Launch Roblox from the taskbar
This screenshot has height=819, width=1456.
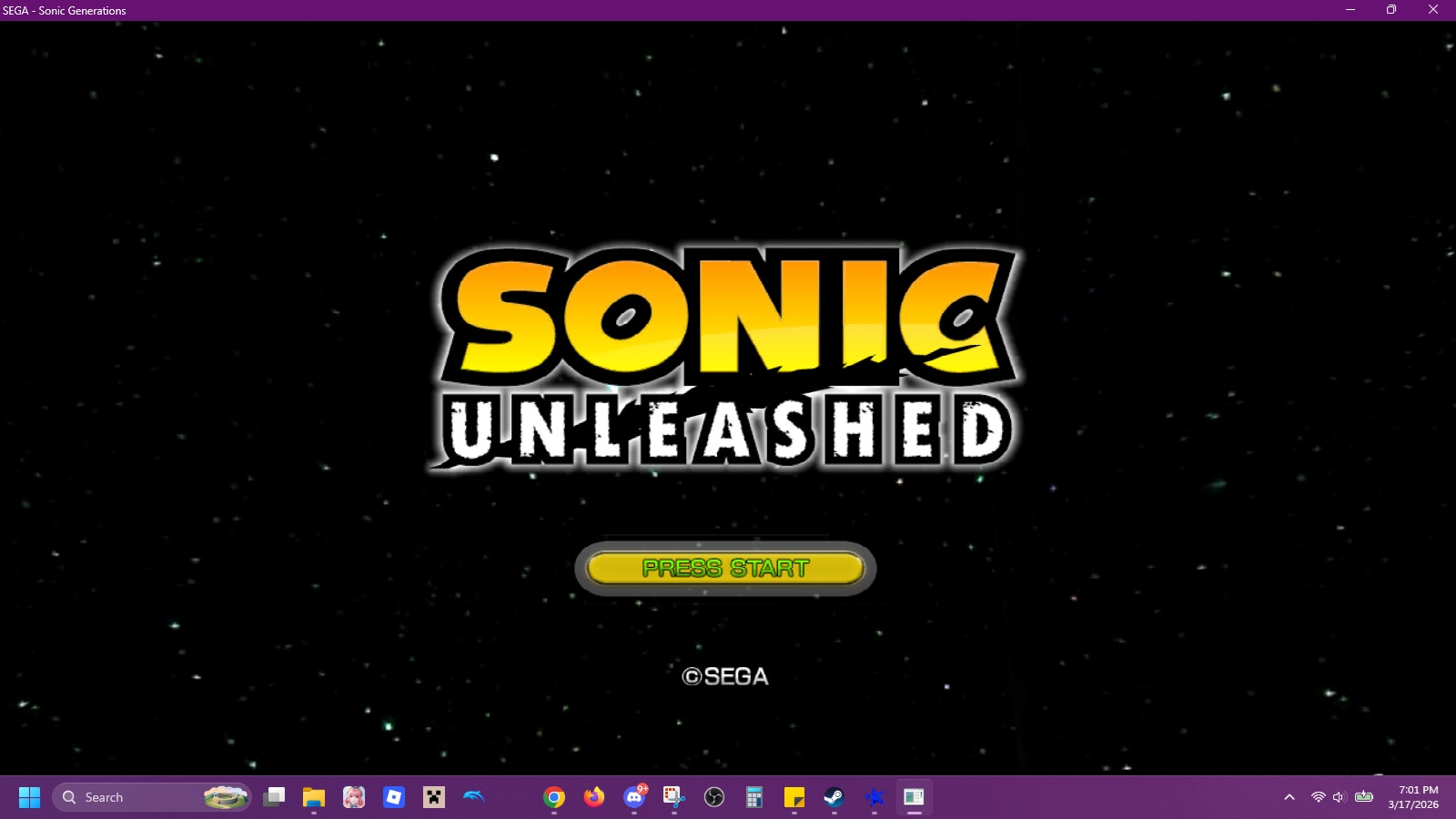(x=394, y=797)
